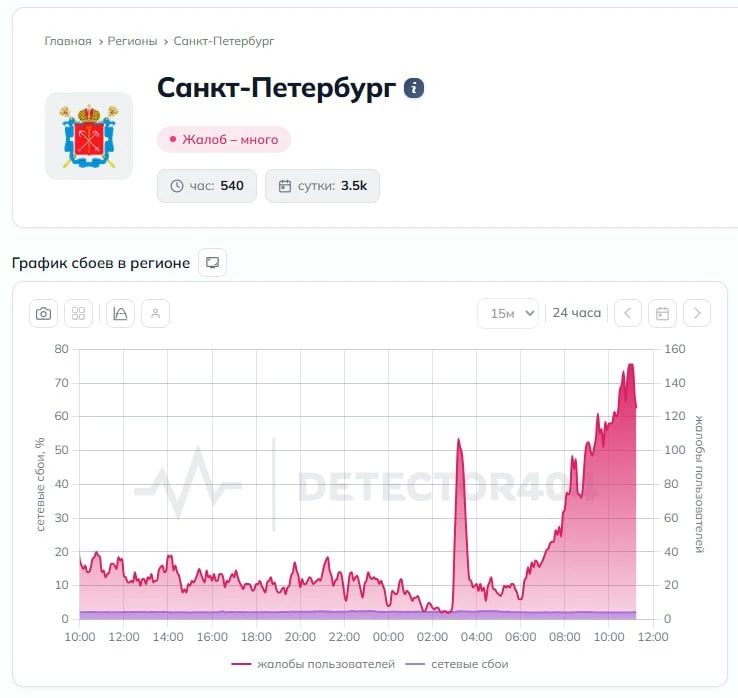Viewport: 738px width, 698px height.
Task: Open Главная breadcrumb link
Action: (x=68, y=41)
